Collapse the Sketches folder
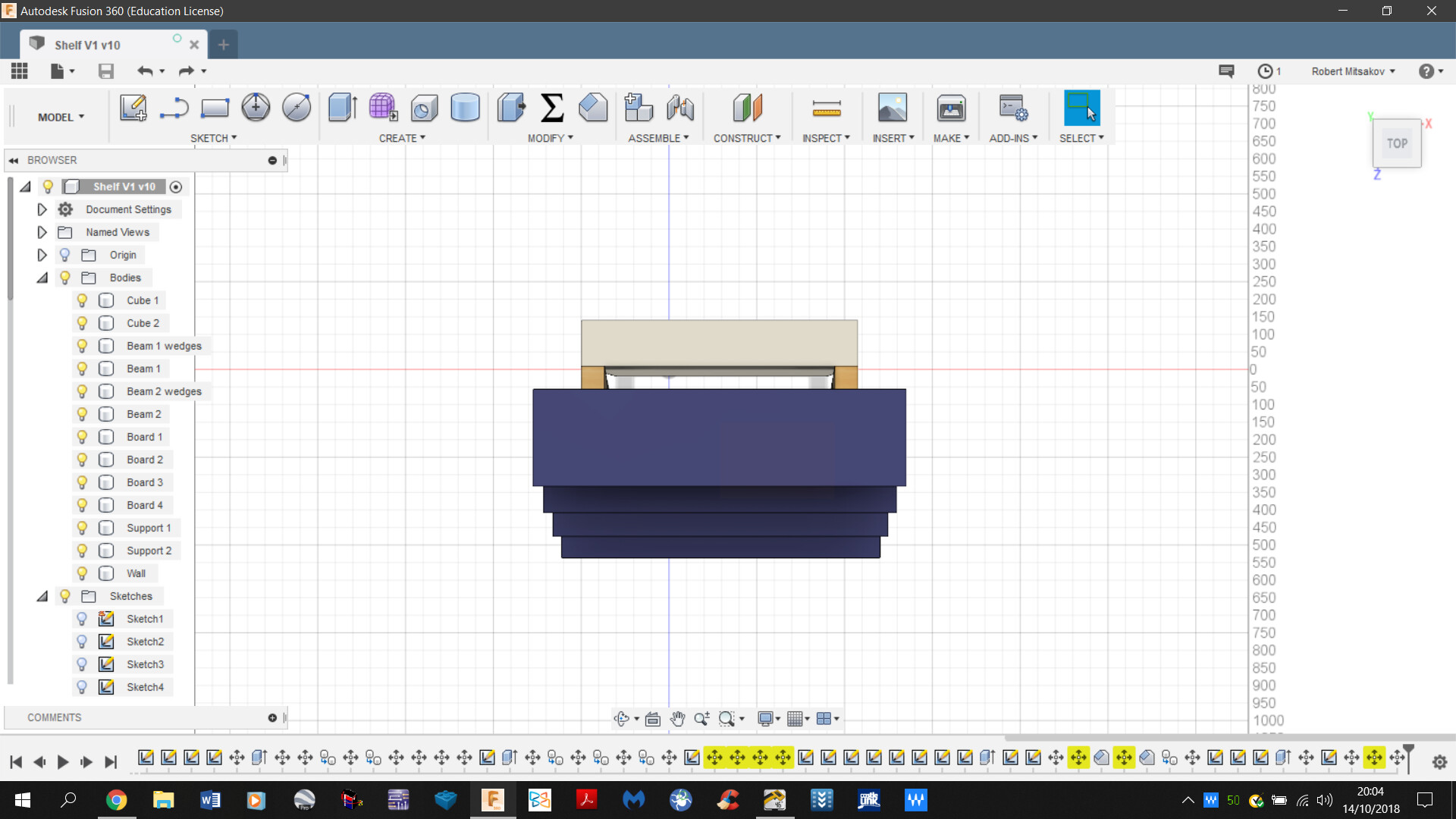This screenshot has height=819, width=1456. point(42,596)
